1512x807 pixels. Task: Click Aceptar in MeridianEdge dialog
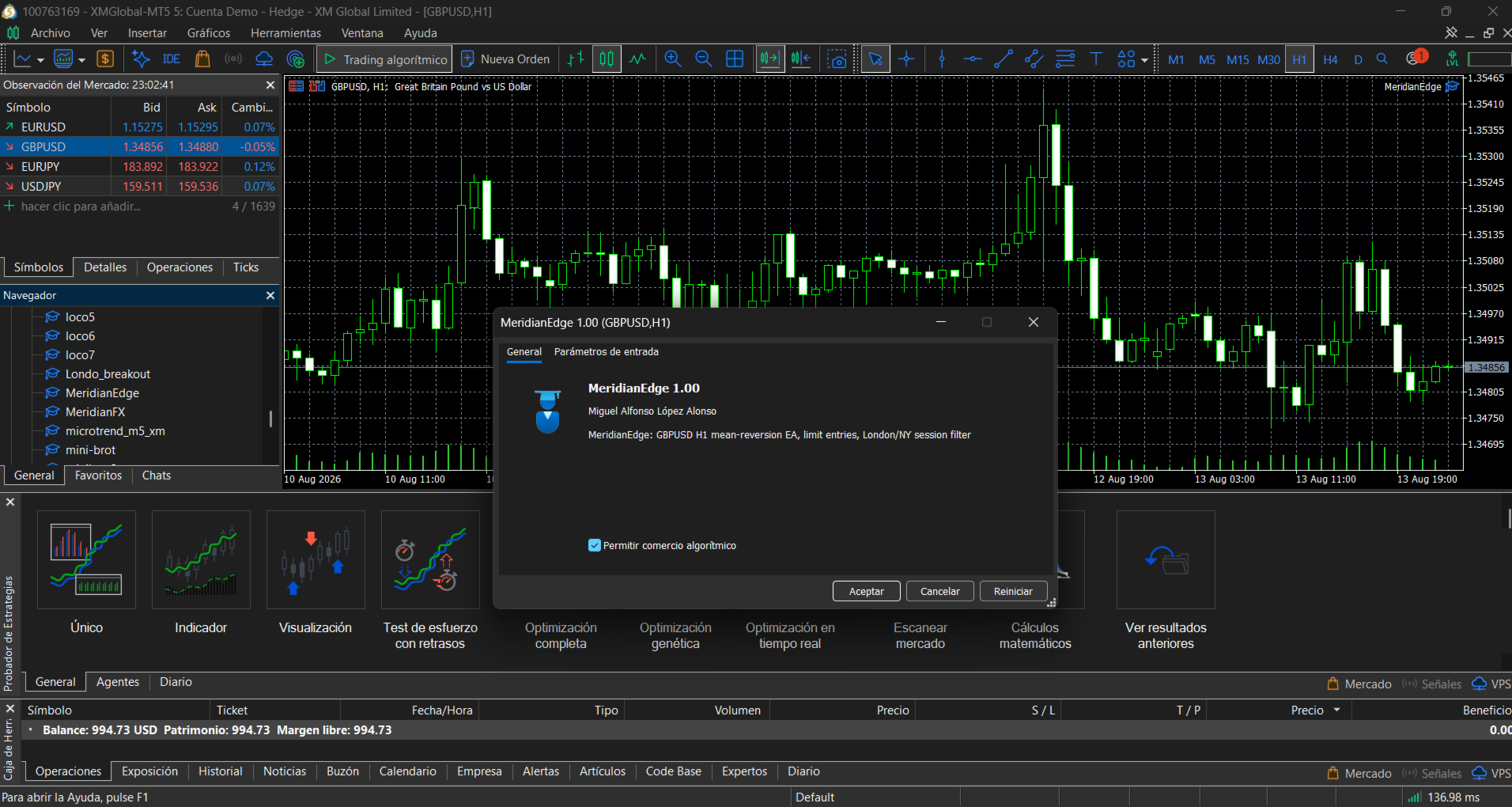[x=867, y=591]
